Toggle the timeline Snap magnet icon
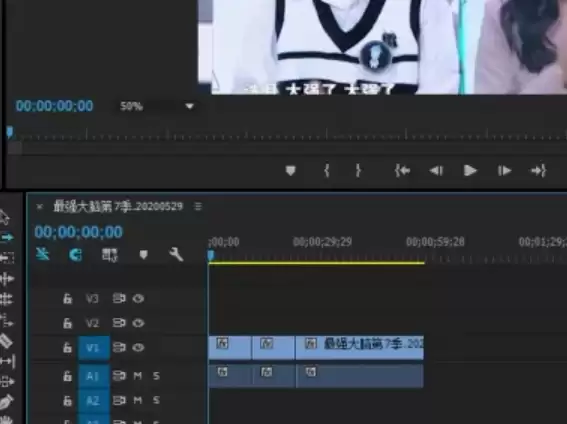 [x=75, y=255]
